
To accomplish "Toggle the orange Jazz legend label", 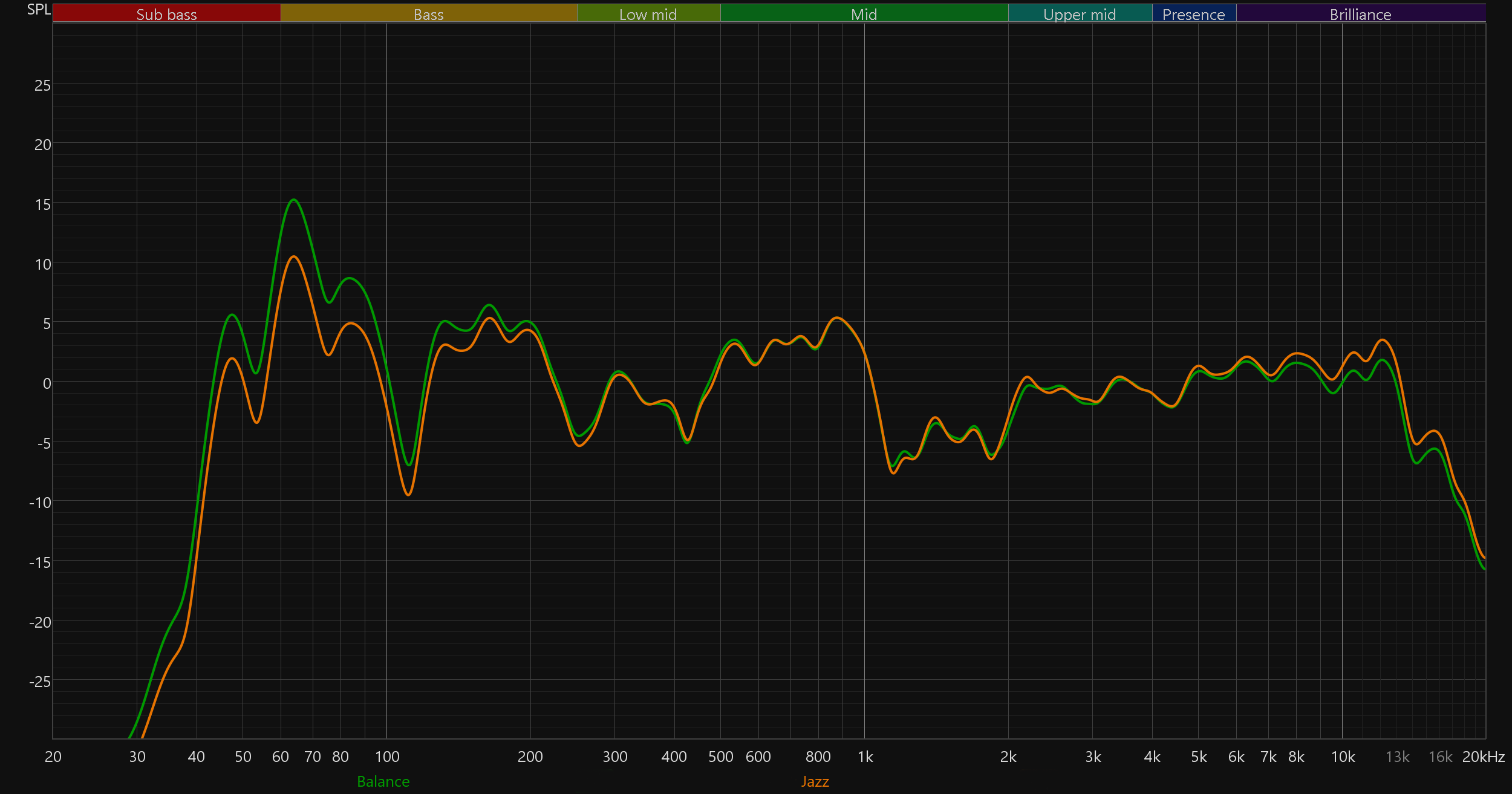I will [x=815, y=781].
